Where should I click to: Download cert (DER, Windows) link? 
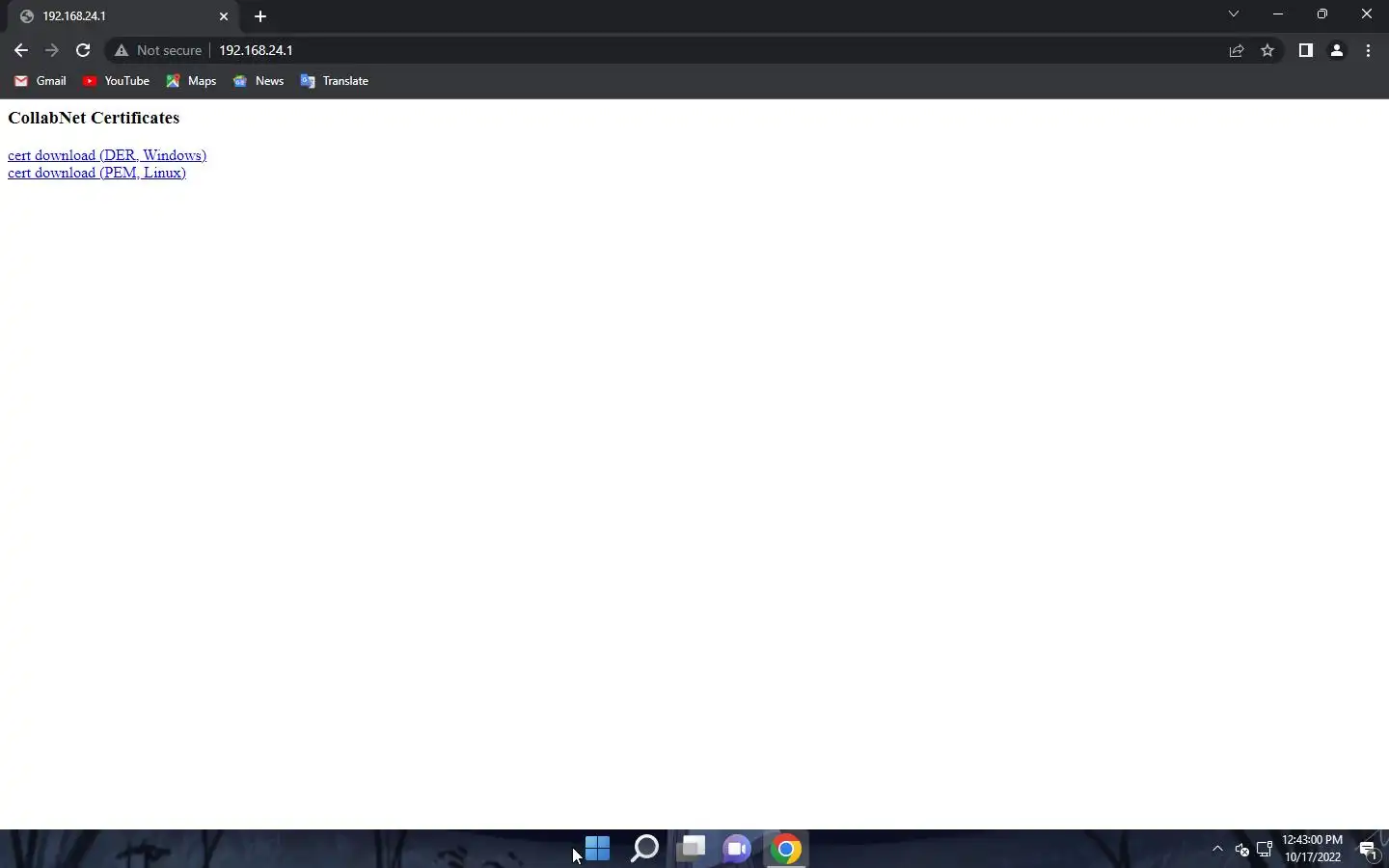point(107,155)
